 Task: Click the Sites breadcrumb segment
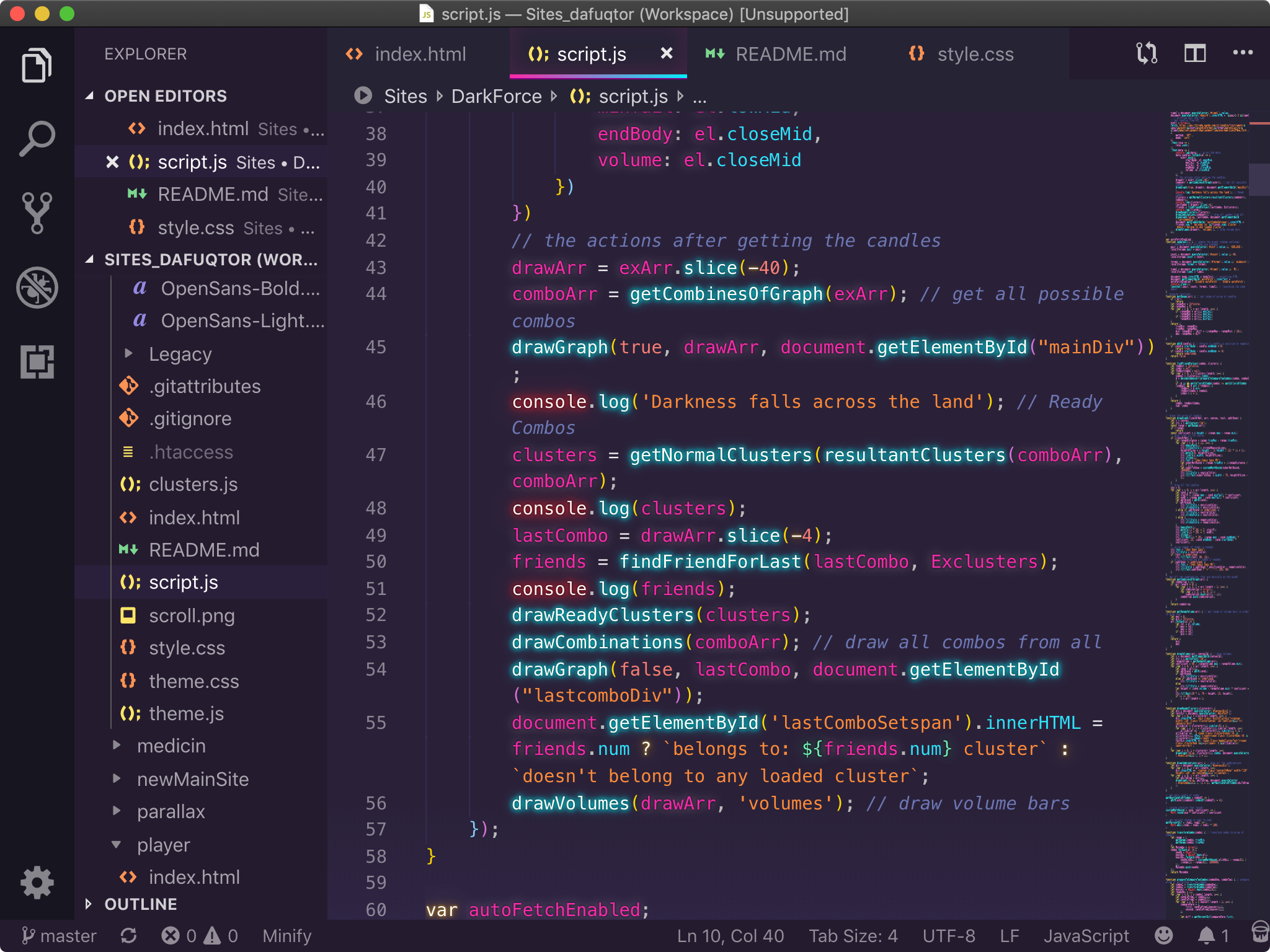pos(406,96)
